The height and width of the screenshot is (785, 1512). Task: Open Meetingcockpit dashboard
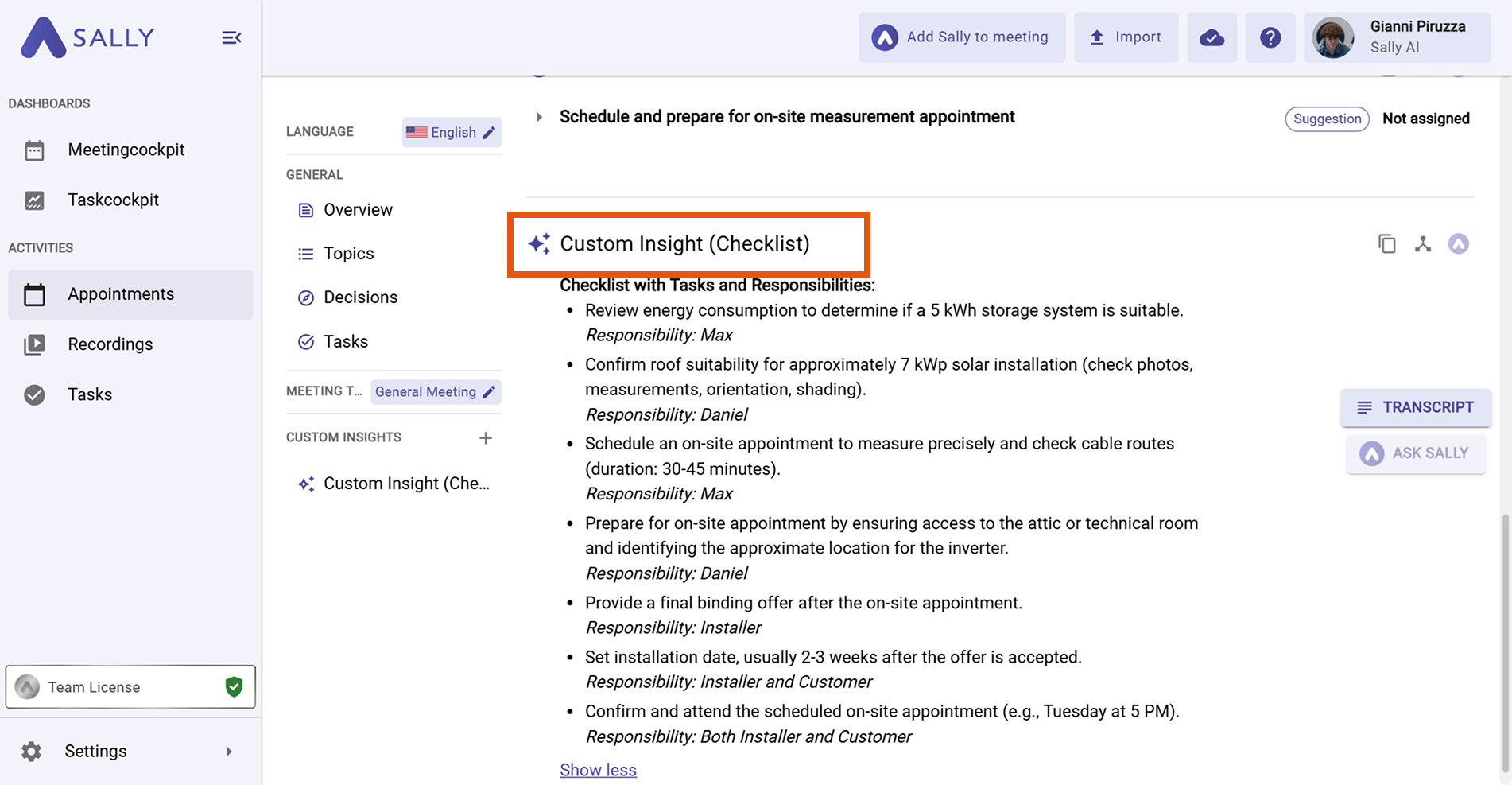click(x=126, y=150)
